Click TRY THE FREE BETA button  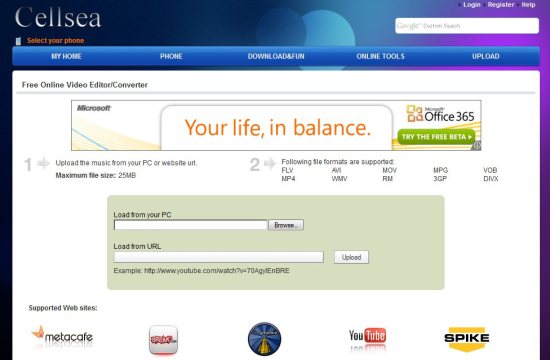pos(436,137)
